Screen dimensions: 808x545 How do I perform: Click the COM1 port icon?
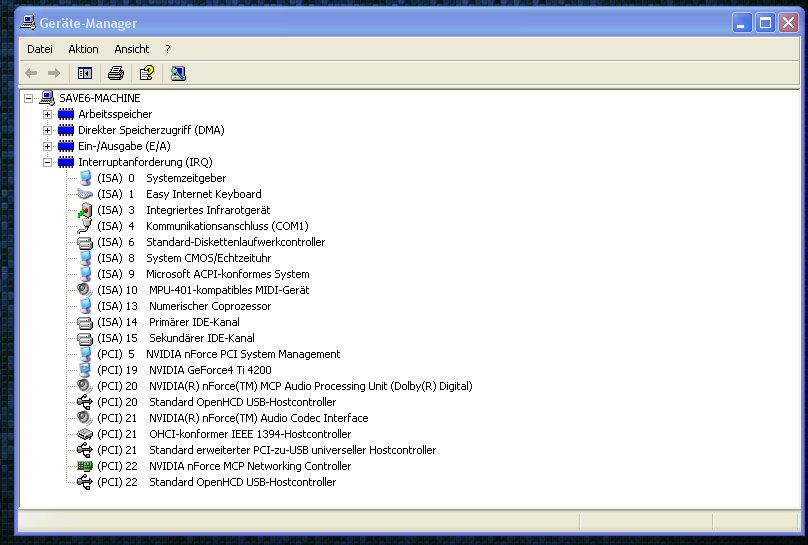click(x=85, y=226)
